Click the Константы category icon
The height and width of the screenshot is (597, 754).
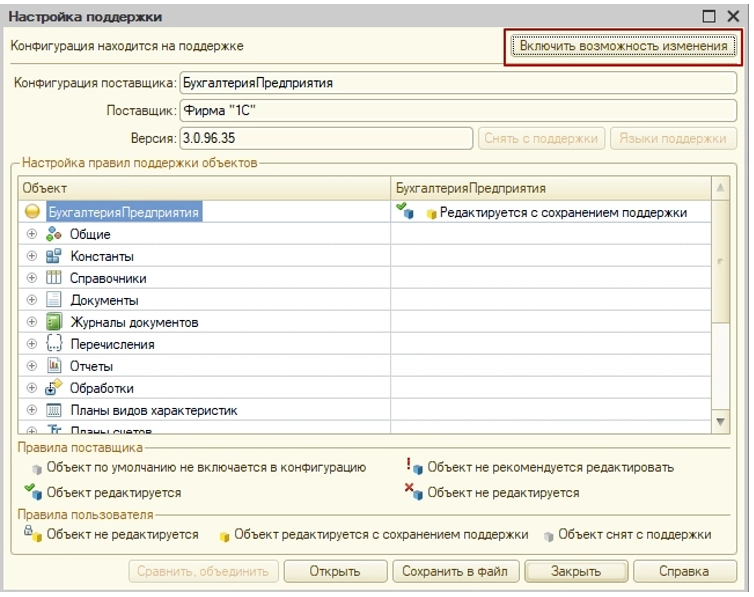click(54, 256)
